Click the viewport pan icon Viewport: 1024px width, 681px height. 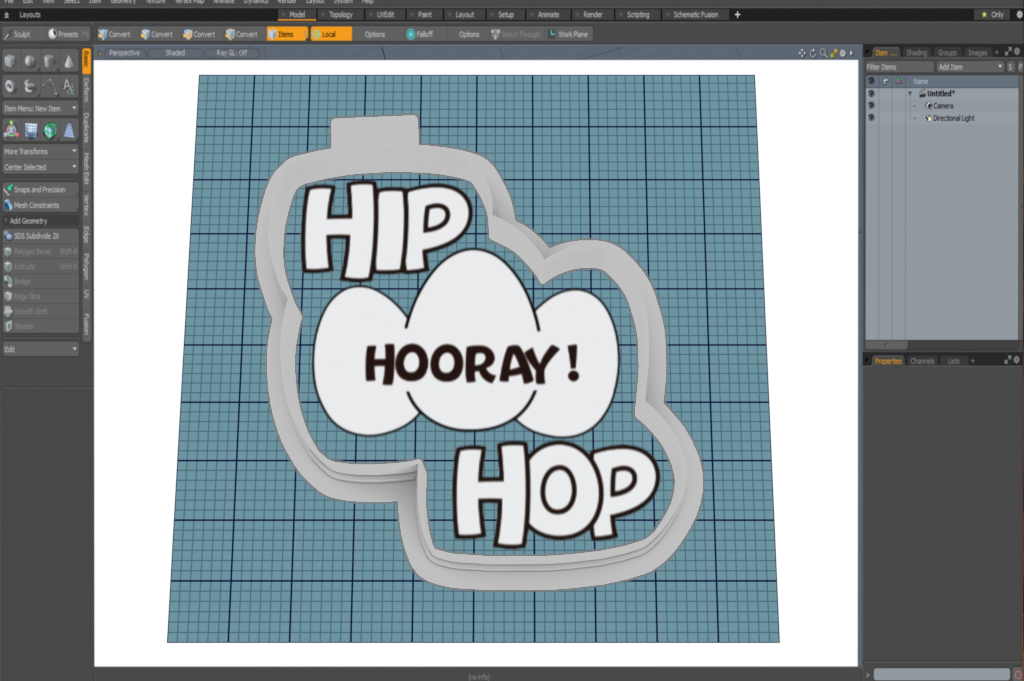802,53
